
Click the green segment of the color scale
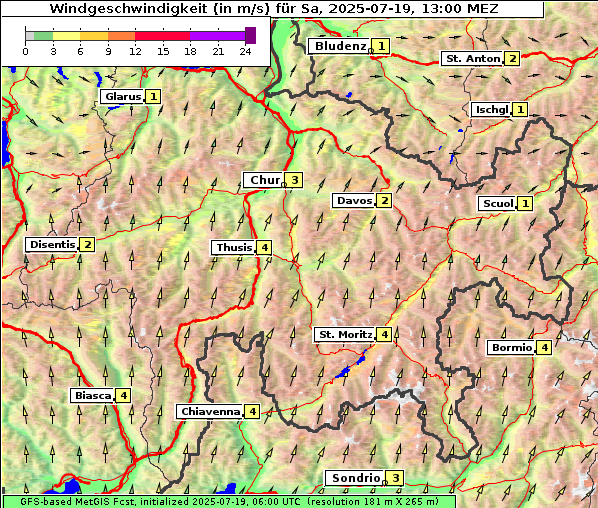tap(43, 36)
